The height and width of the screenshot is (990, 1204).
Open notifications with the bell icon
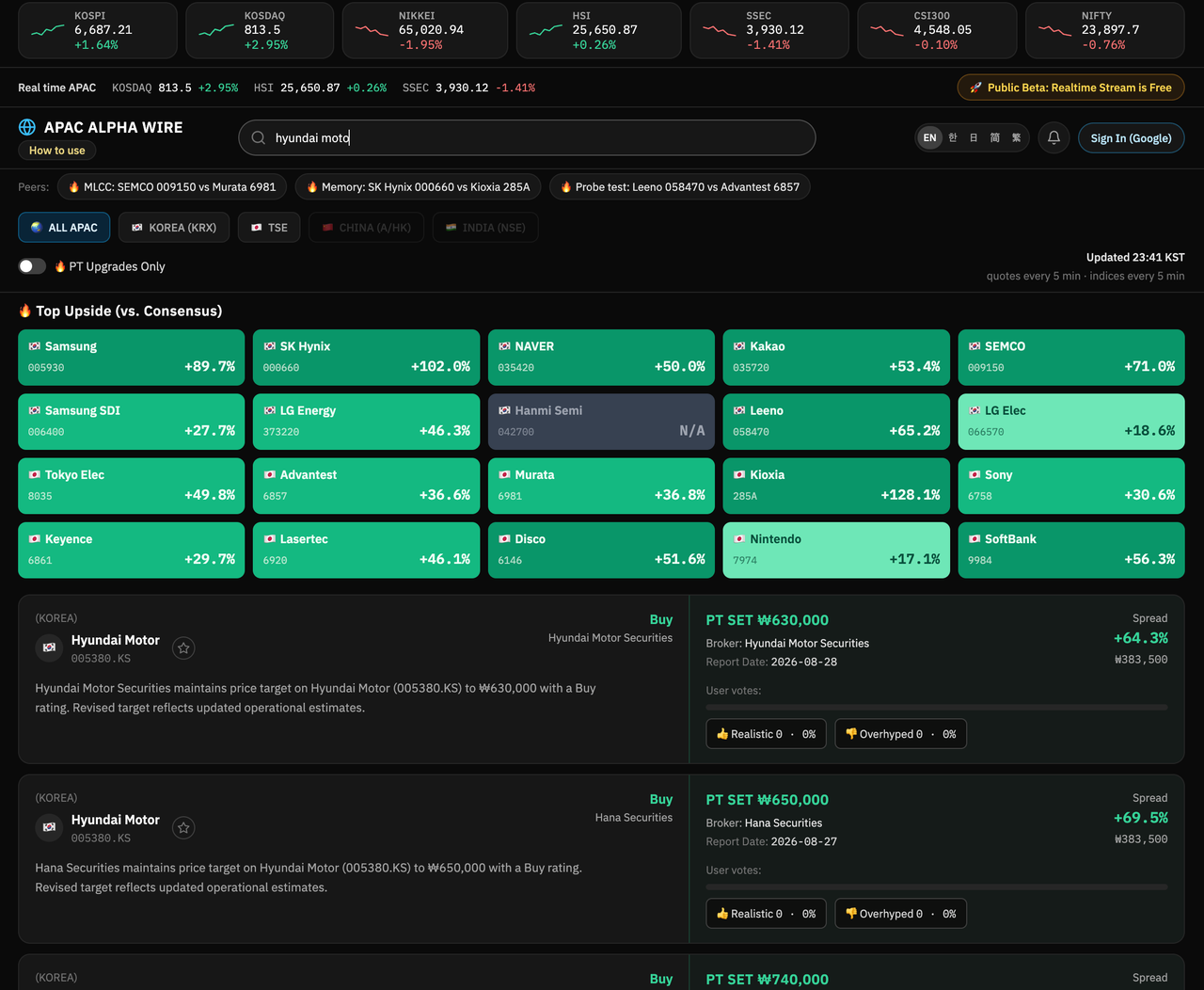pyautogui.click(x=1053, y=137)
